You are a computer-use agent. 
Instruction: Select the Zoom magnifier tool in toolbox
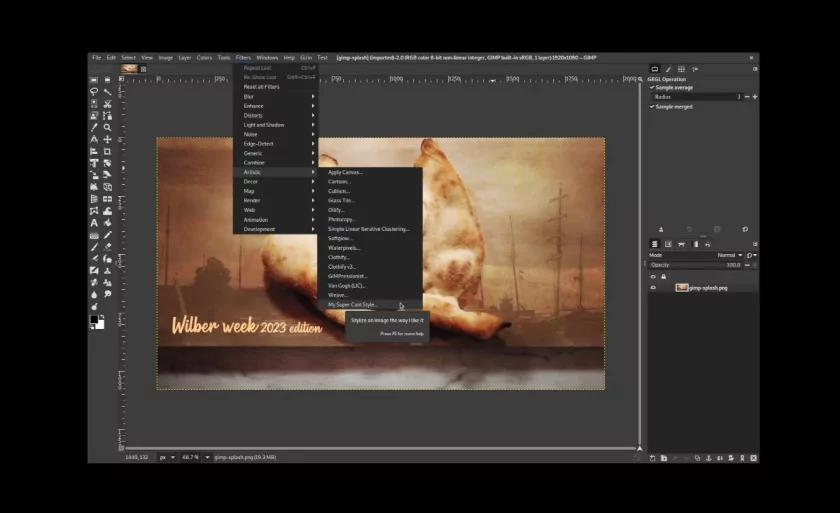[107, 127]
